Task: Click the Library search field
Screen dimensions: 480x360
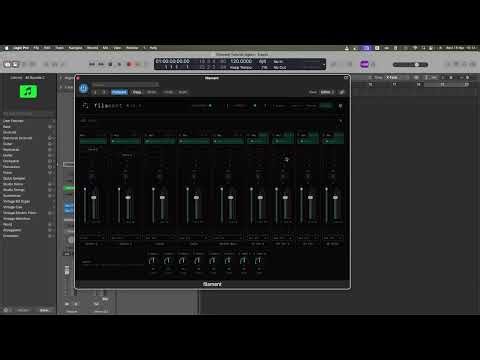Action: pos(28,114)
